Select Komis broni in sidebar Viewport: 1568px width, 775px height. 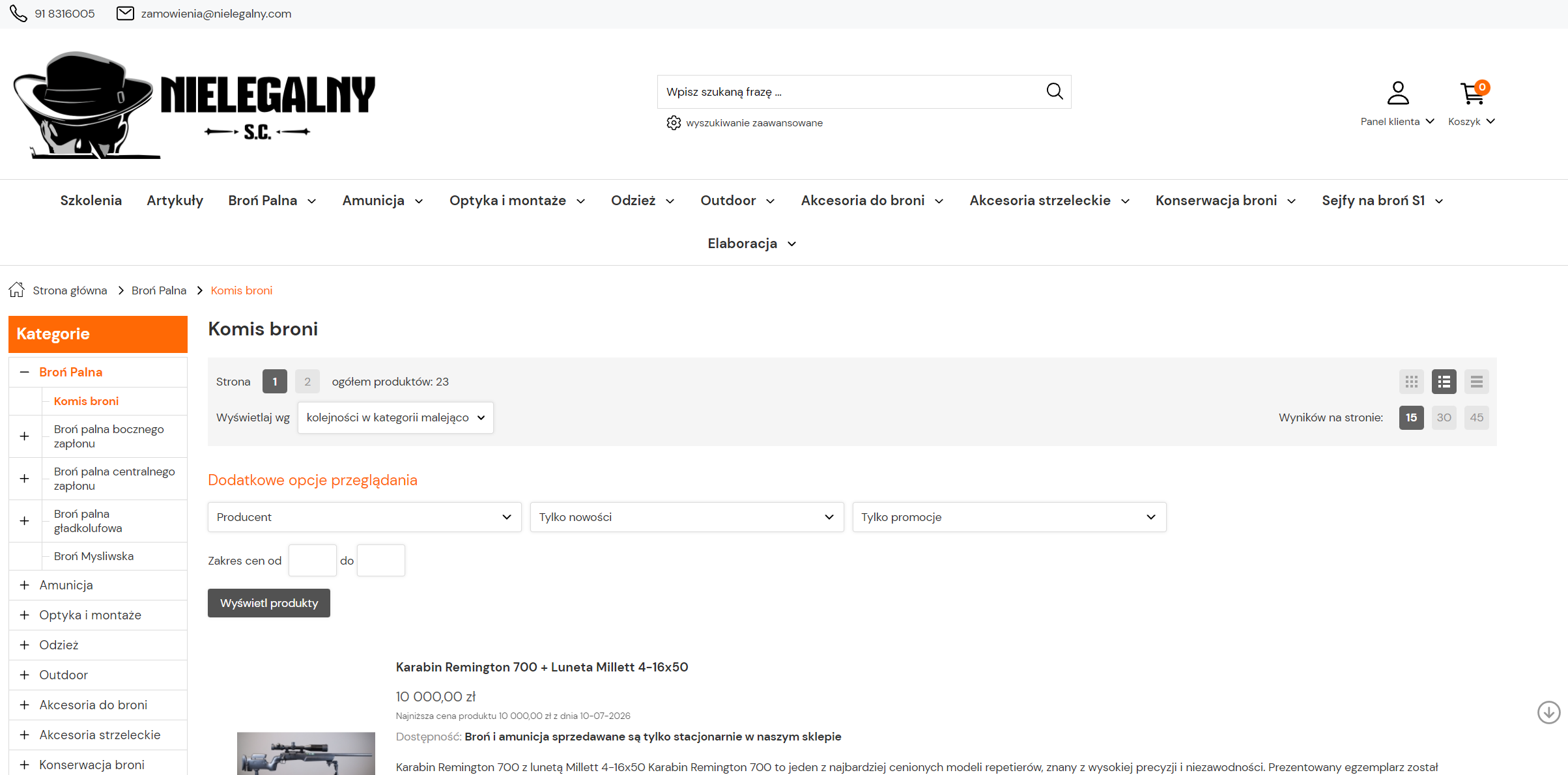(86, 401)
